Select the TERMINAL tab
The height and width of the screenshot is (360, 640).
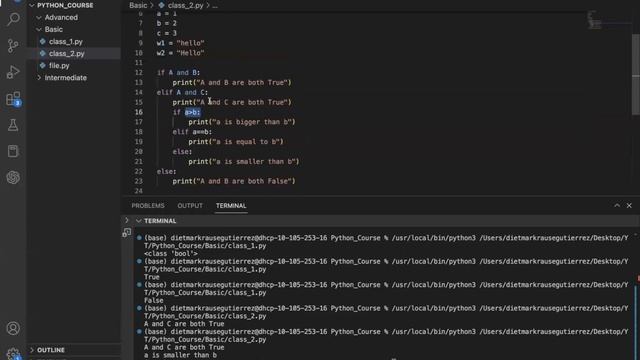[231, 206]
